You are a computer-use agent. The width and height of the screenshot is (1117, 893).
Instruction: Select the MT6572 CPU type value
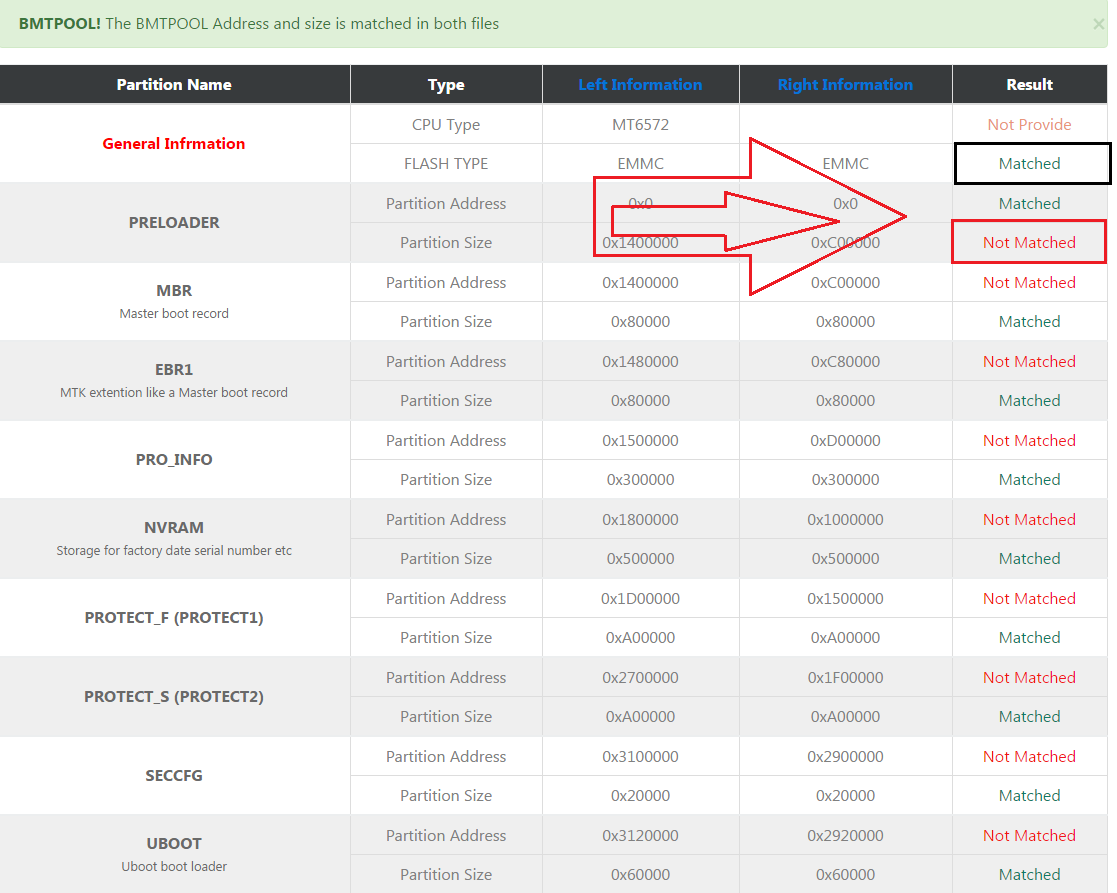coord(640,125)
